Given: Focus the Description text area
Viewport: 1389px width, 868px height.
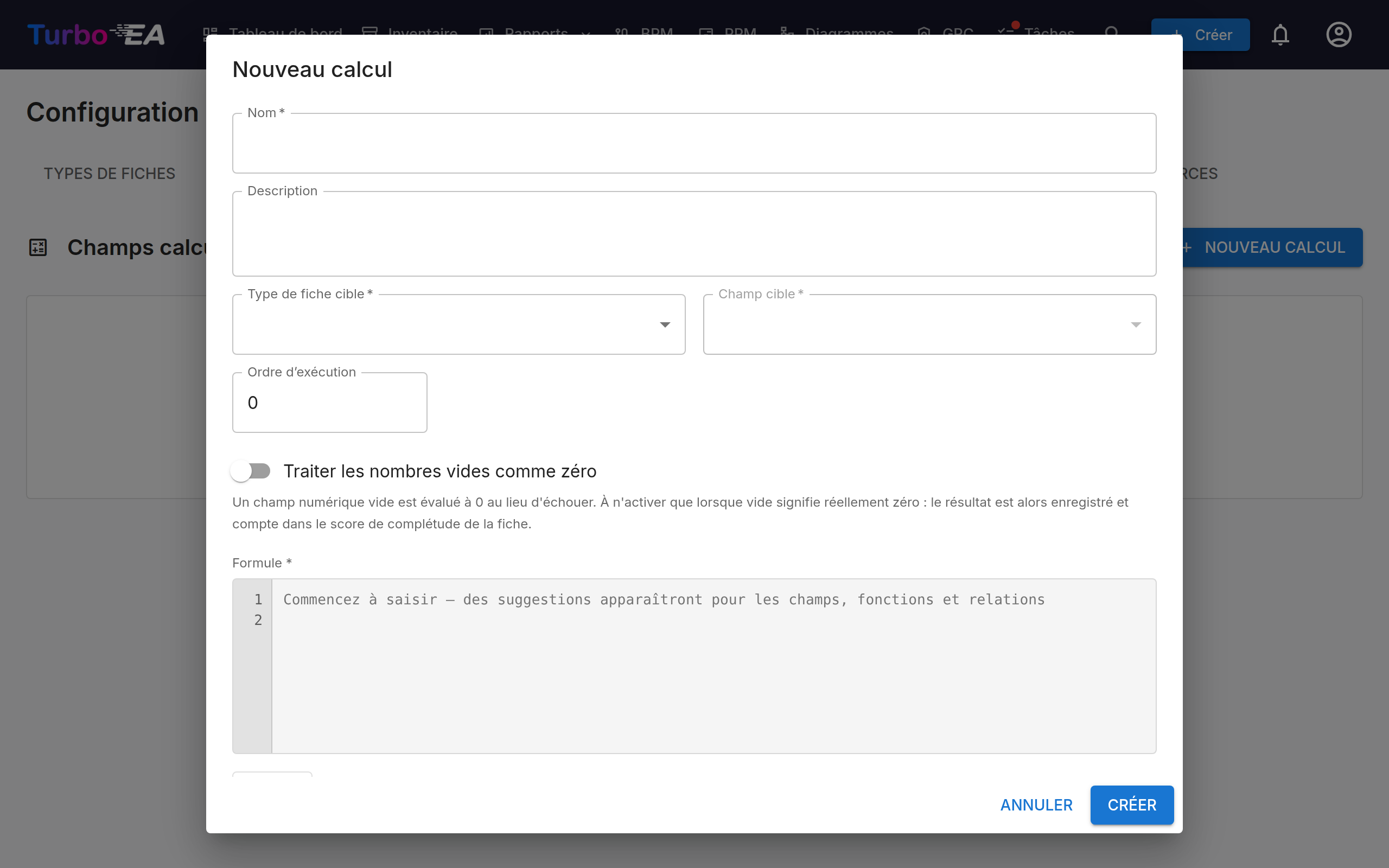Looking at the screenshot, I should click(x=694, y=234).
